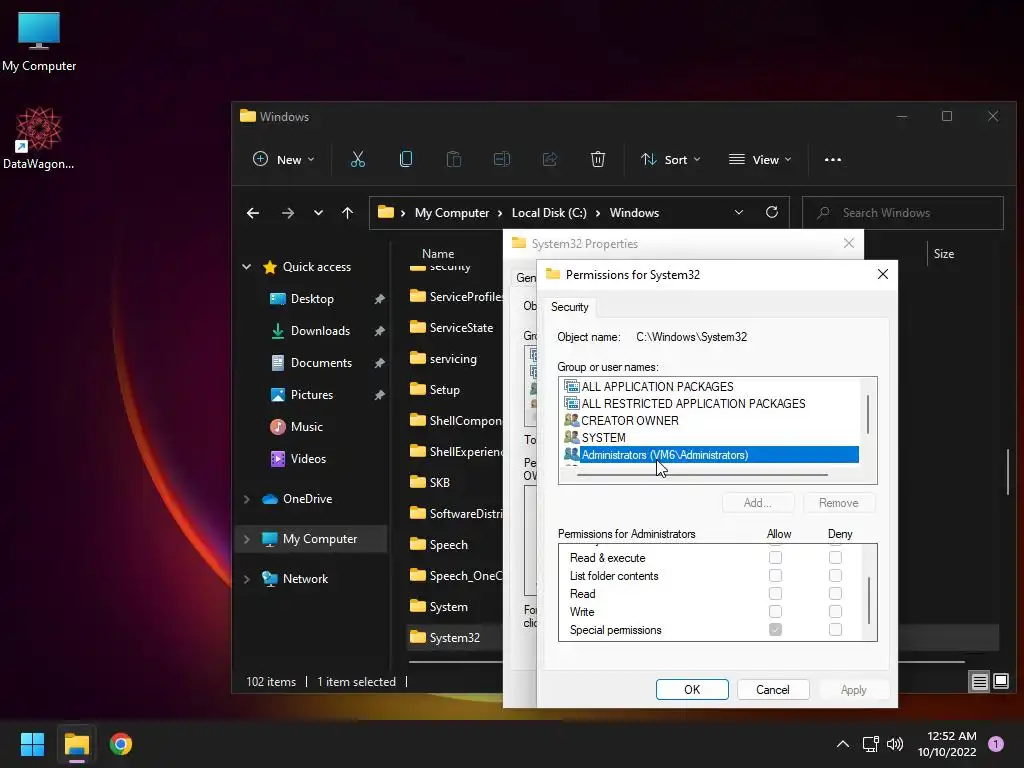Image resolution: width=1024 pixels, height=768 pixels.
Task: Open the See more ellipsis menu
Action: tap(833, 159)
